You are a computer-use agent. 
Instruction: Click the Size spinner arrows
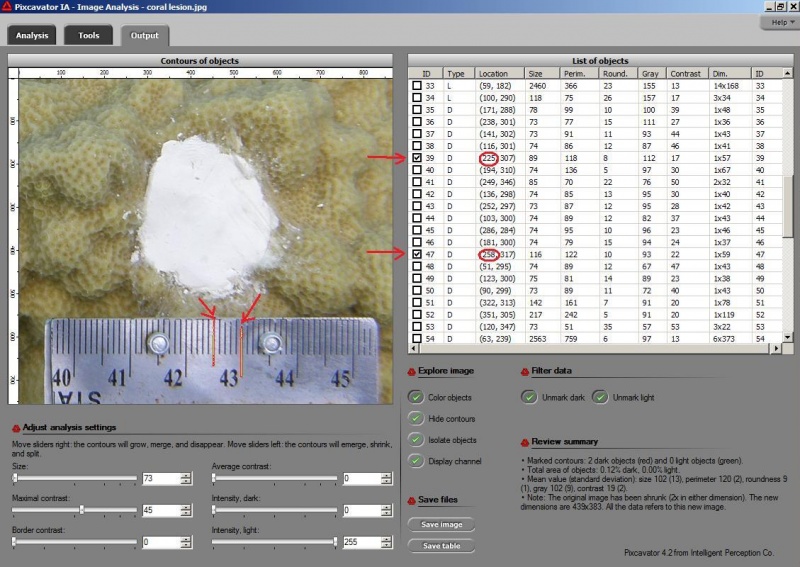coord(186,478)
